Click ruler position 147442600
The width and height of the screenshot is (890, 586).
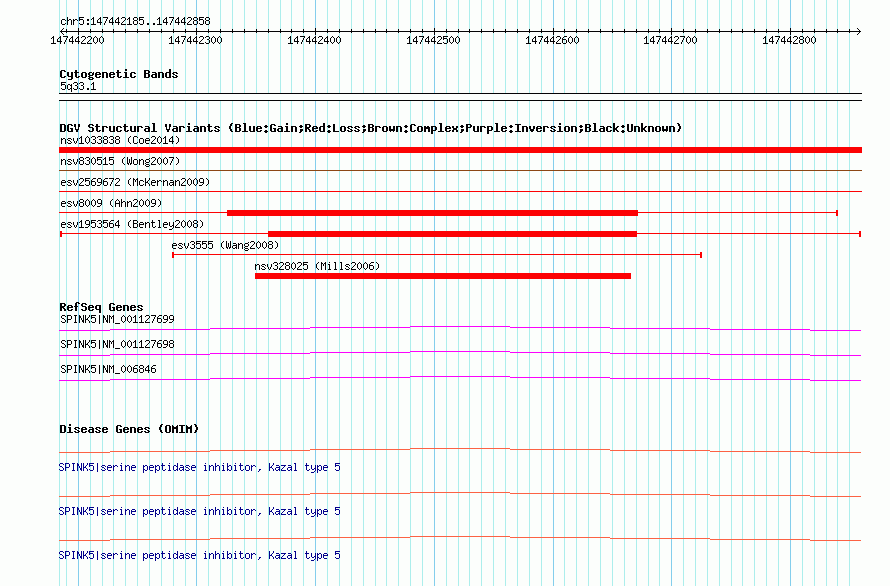click(552, 40)
